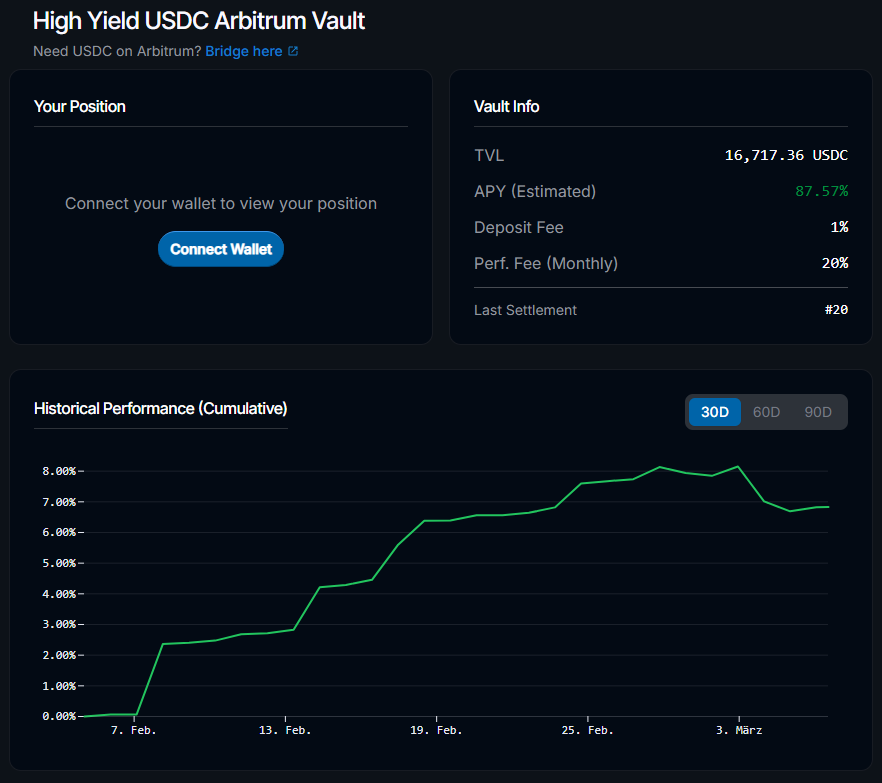Switch chart to 60D range
Image resolution: width=882 pixels, height=783 pixels.
pyautogui.click(x=766, y=412)
